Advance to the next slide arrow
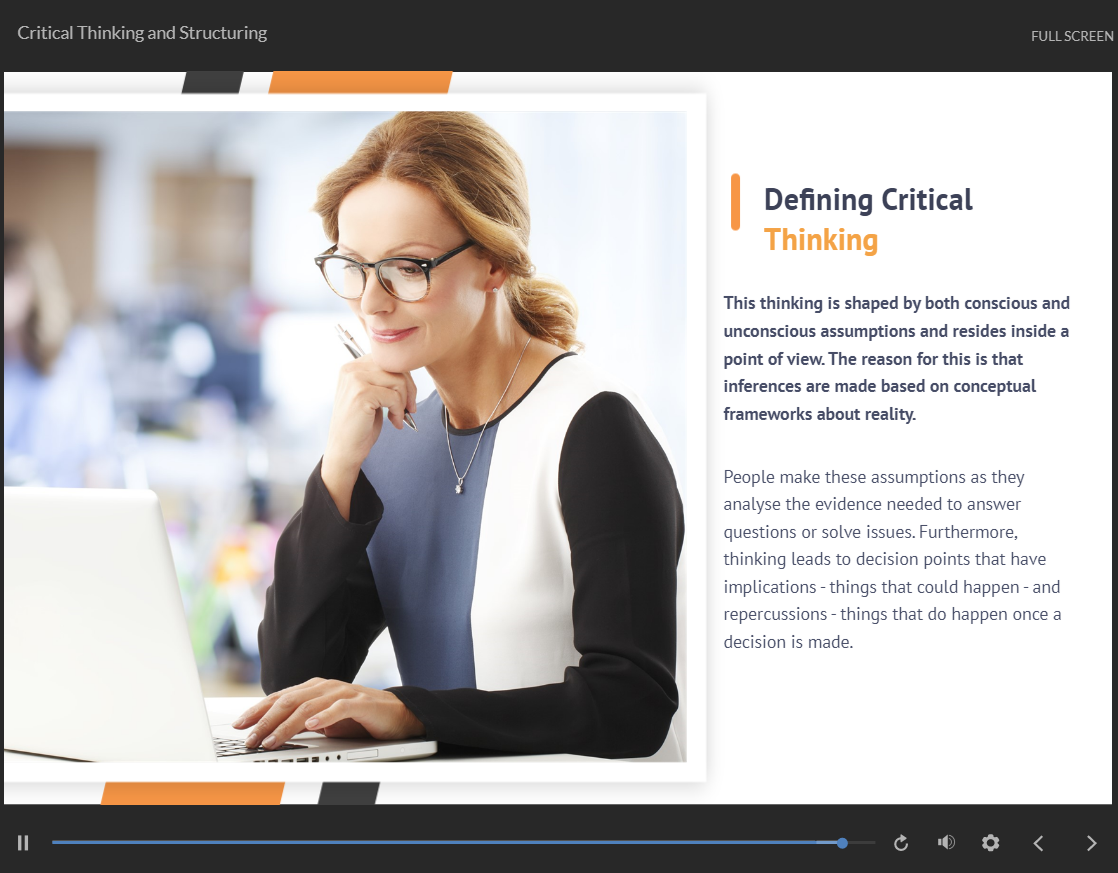1118x873 pixels. (1091, 843)
